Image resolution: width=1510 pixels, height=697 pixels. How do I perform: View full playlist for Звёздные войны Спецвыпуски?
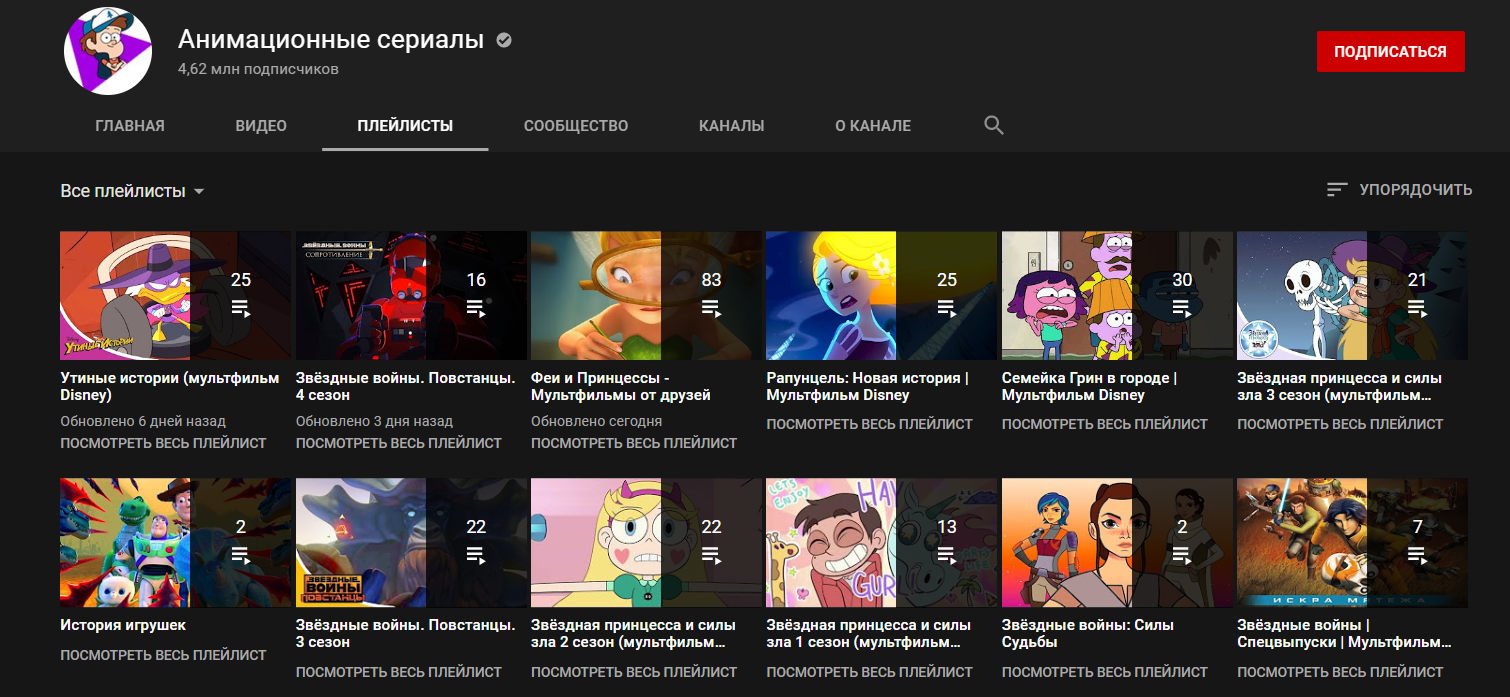click(x=1340, y=672)
